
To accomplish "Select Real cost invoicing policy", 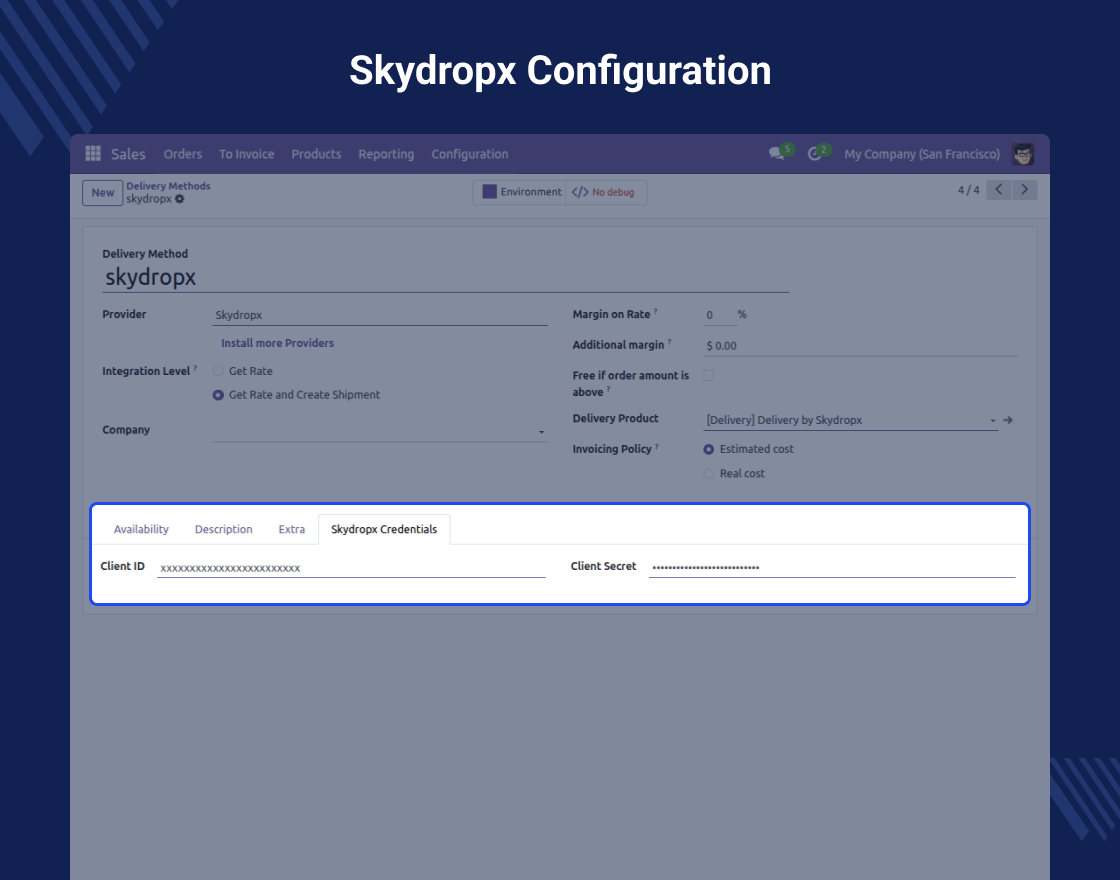I will pos(709,474).
